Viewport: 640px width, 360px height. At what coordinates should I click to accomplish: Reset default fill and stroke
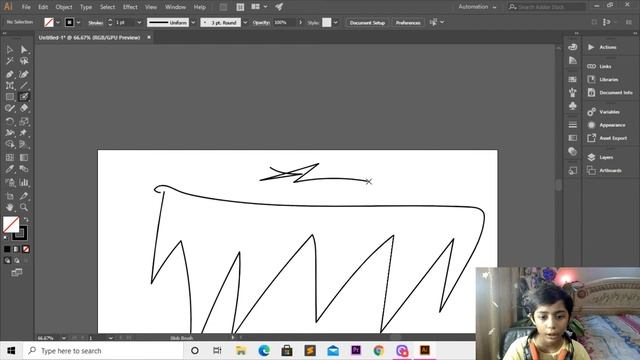click(6, 237)
